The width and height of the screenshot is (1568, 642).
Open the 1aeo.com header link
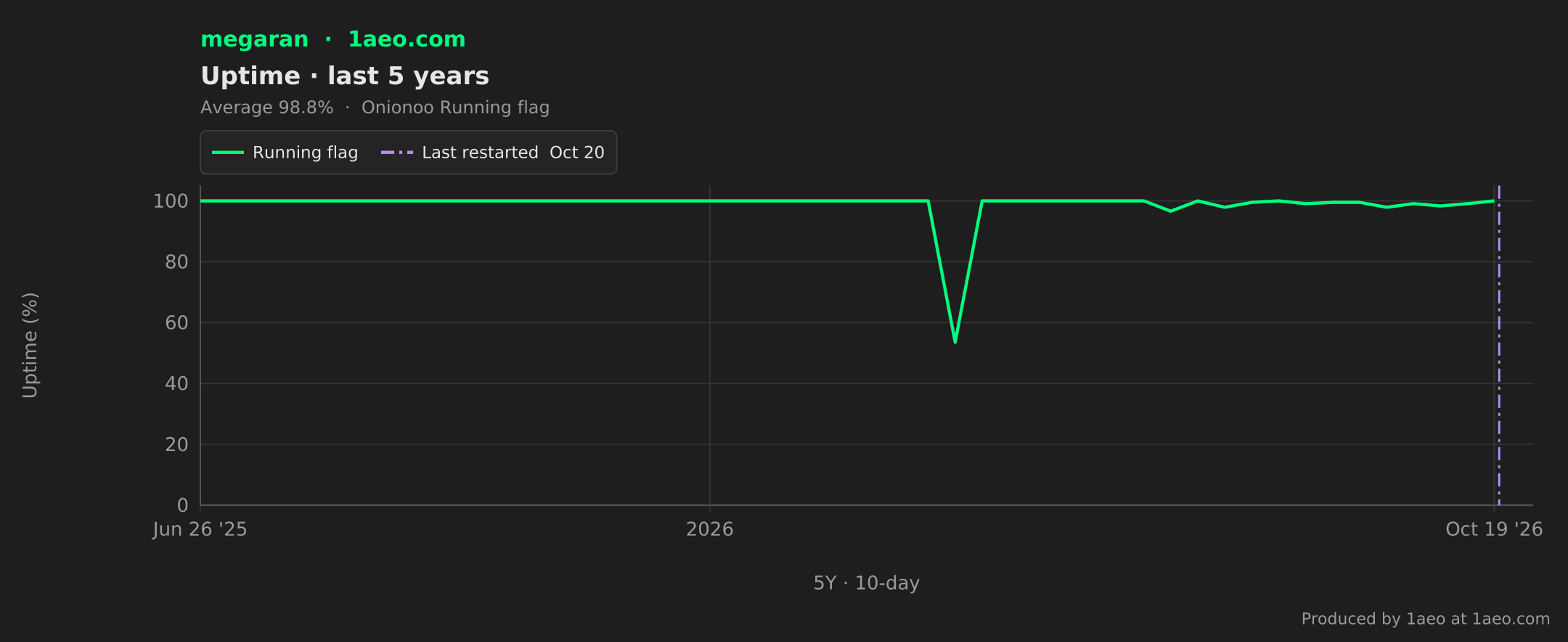(407, 39)
